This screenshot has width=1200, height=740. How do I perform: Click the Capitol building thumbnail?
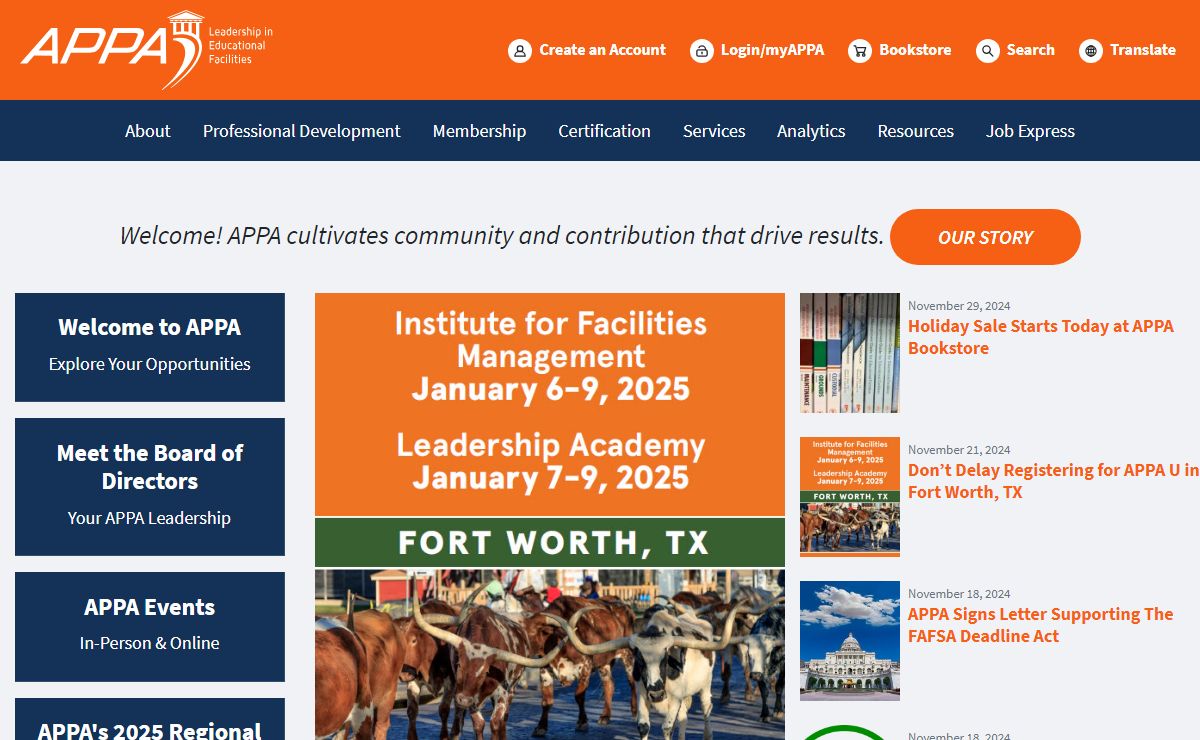click(850, 641)
